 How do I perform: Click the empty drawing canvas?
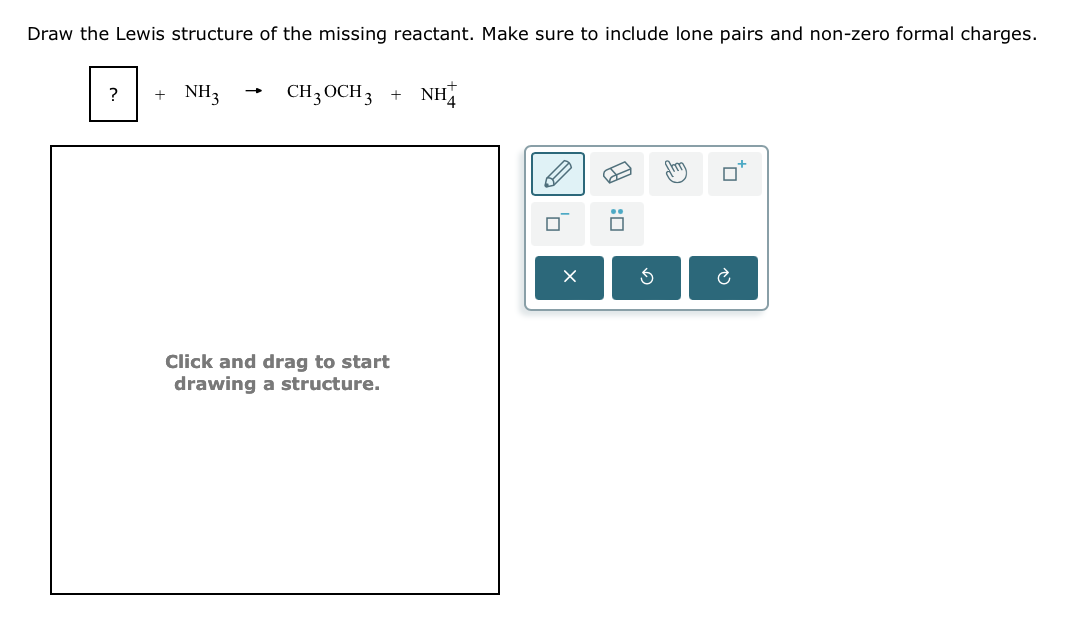(x=275, y=480)
